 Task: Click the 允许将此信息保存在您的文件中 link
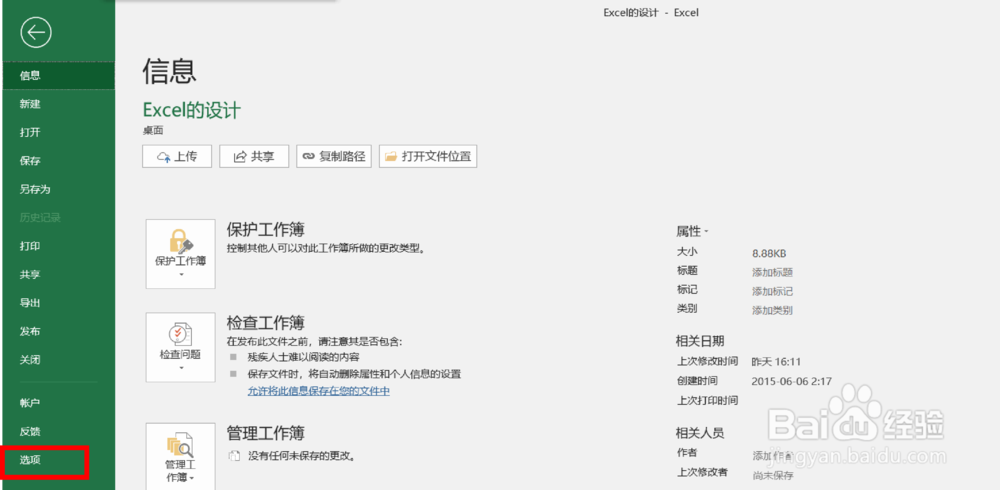pyautogui.click(x=319, y=390)
